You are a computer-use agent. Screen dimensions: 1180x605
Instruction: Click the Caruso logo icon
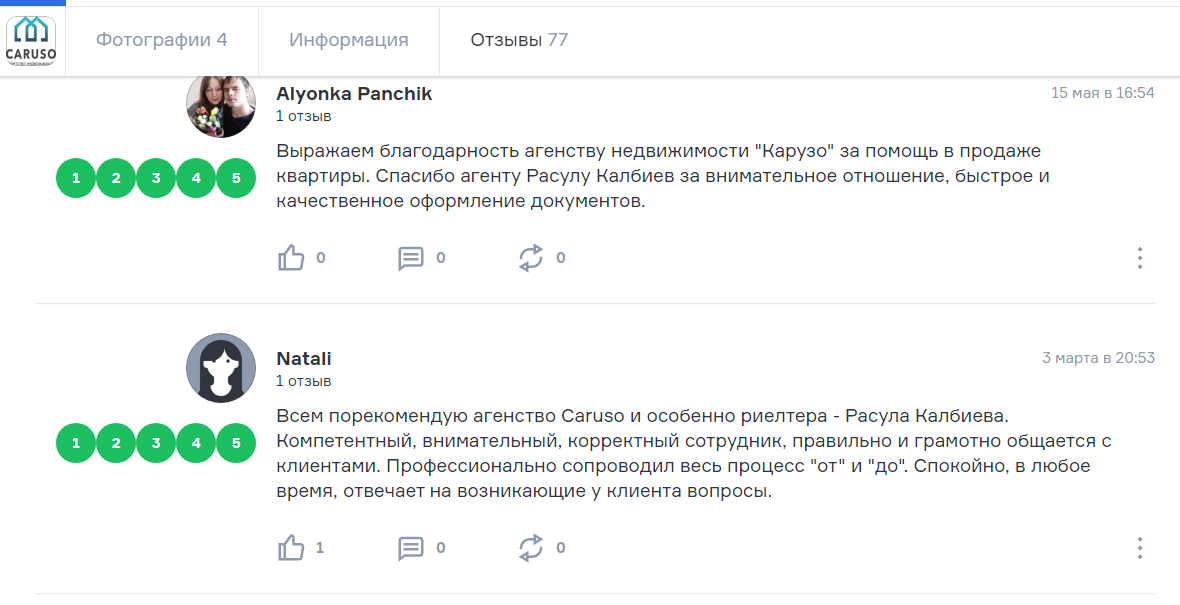[x=31, y=41]
